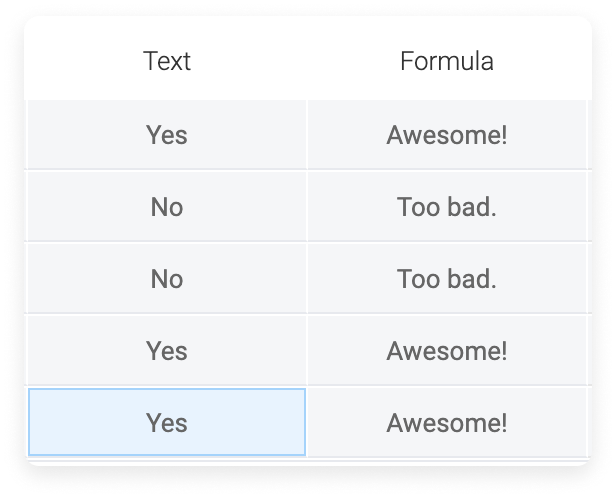Click the separator between first and second rows

[308, 170]
